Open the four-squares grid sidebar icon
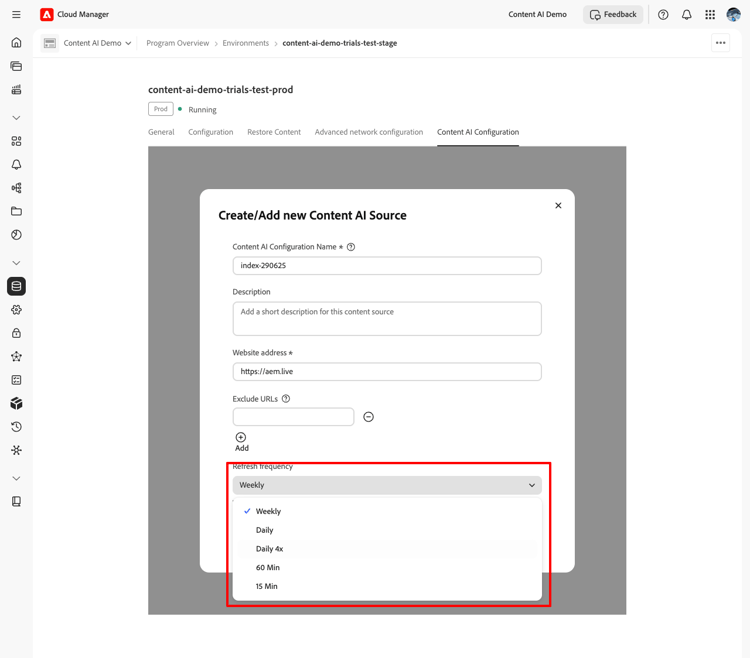This screenshot has width=750, height=658. (16, 141)
